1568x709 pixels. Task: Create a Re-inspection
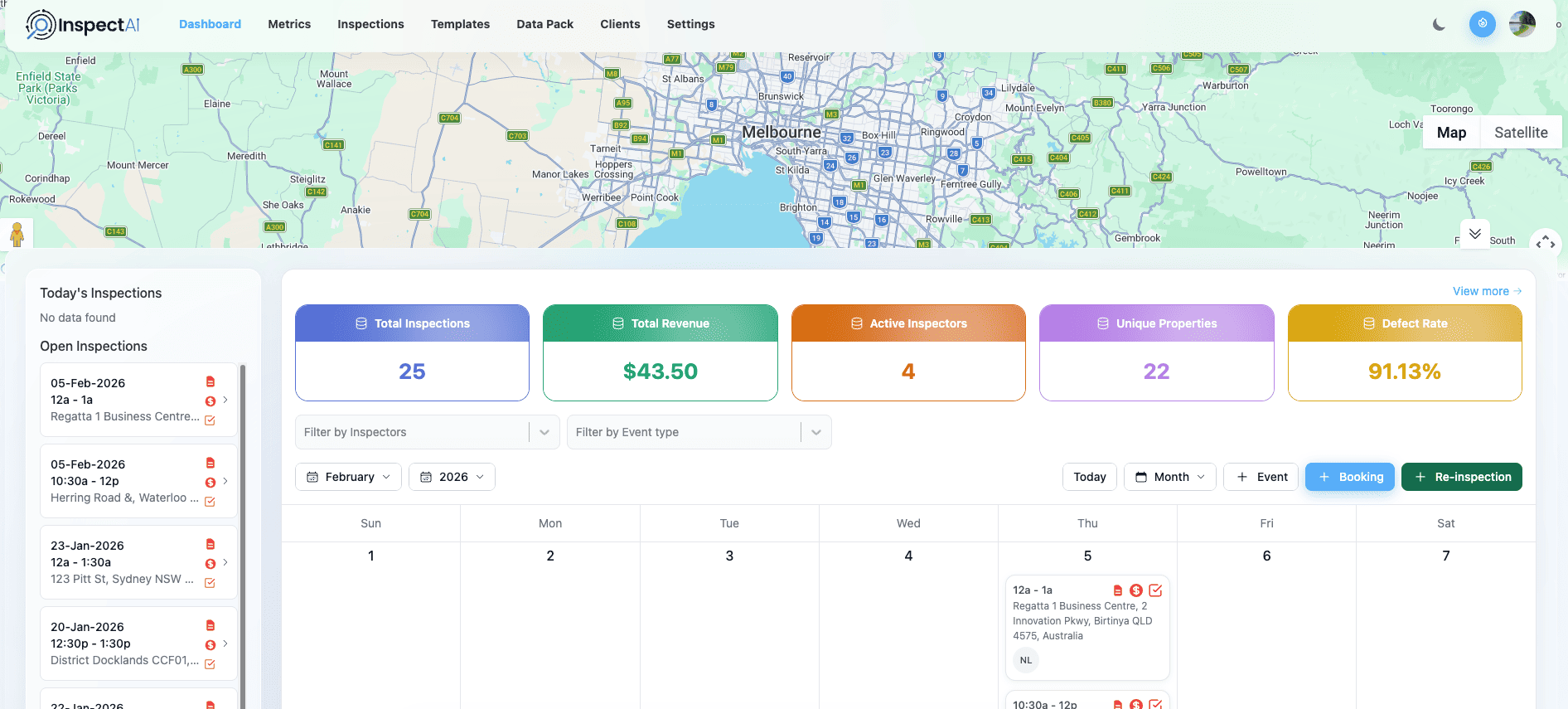pyautogui.click(x=1462, y=477)
